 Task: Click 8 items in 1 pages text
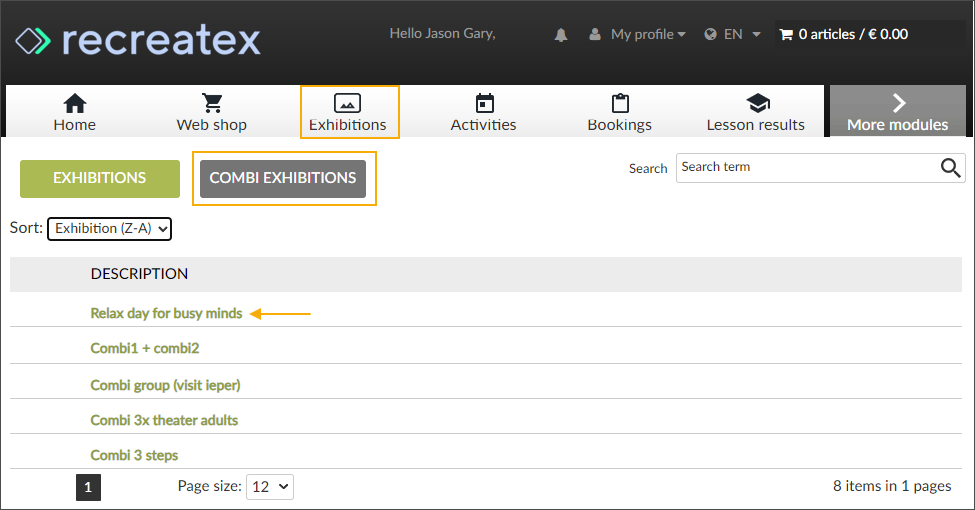tap(892, 486)
